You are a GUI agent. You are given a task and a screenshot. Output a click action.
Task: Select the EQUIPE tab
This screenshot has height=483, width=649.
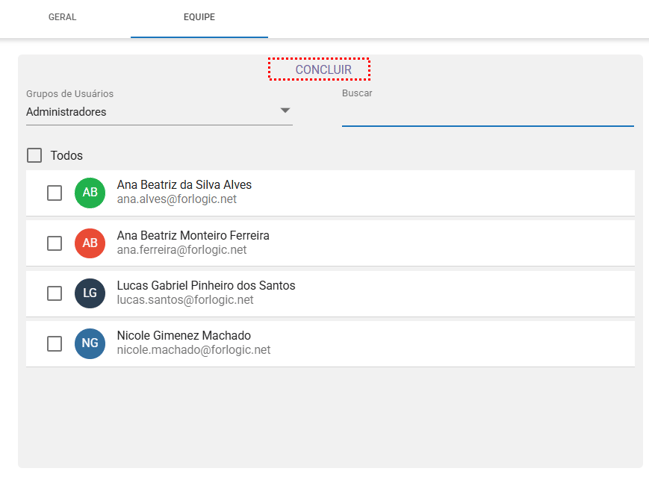(x=198, y=18)
